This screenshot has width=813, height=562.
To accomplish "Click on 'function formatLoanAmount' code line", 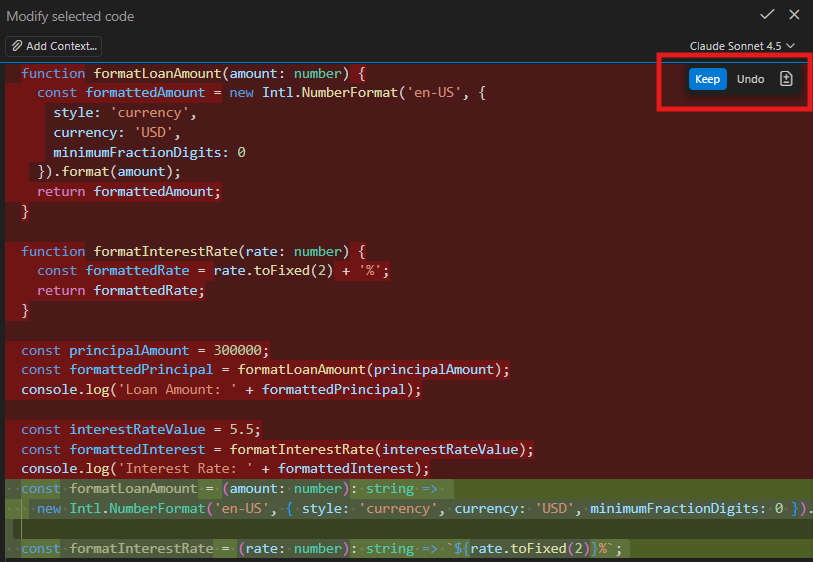I will pyautogui.click(x=193, y=74).
